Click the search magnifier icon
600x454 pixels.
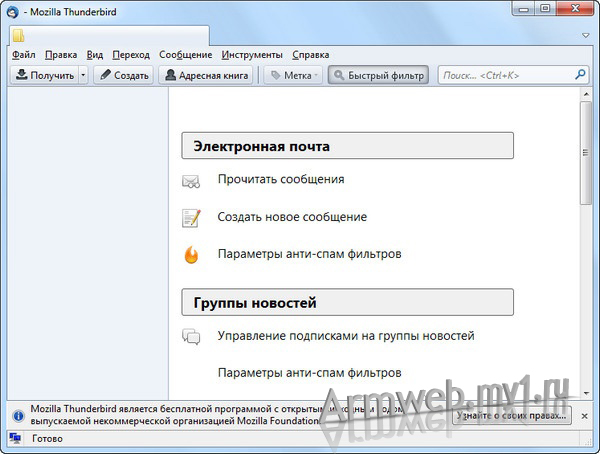click(580, 75)
